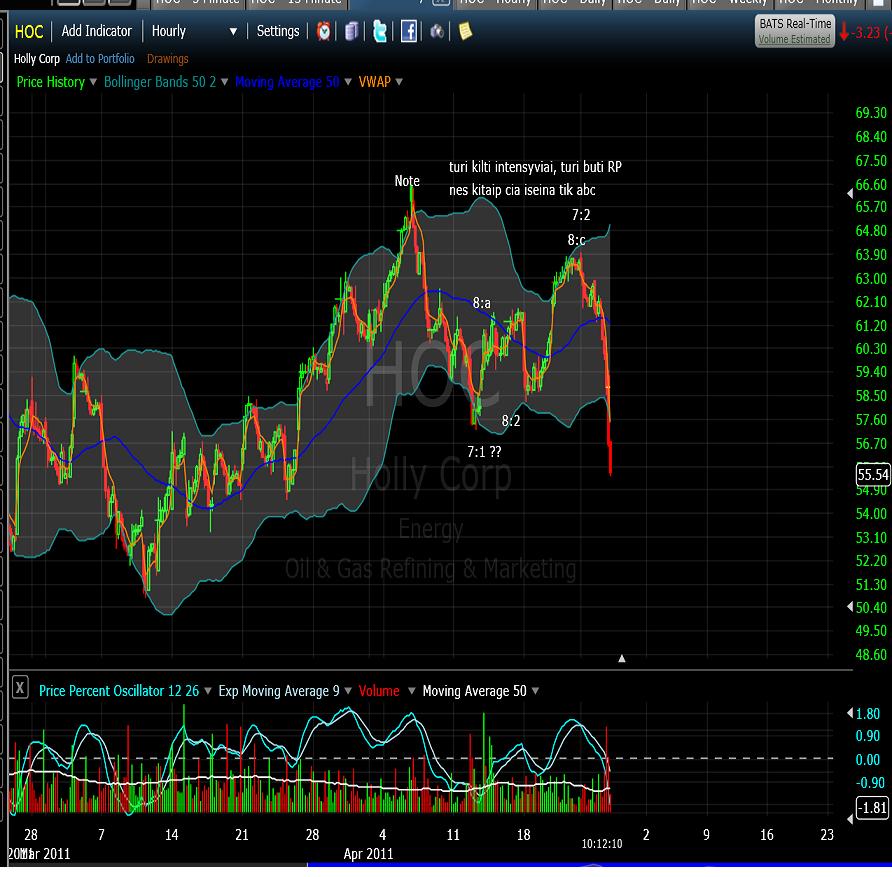Share chart via Facebook icon

click(409, 32)
